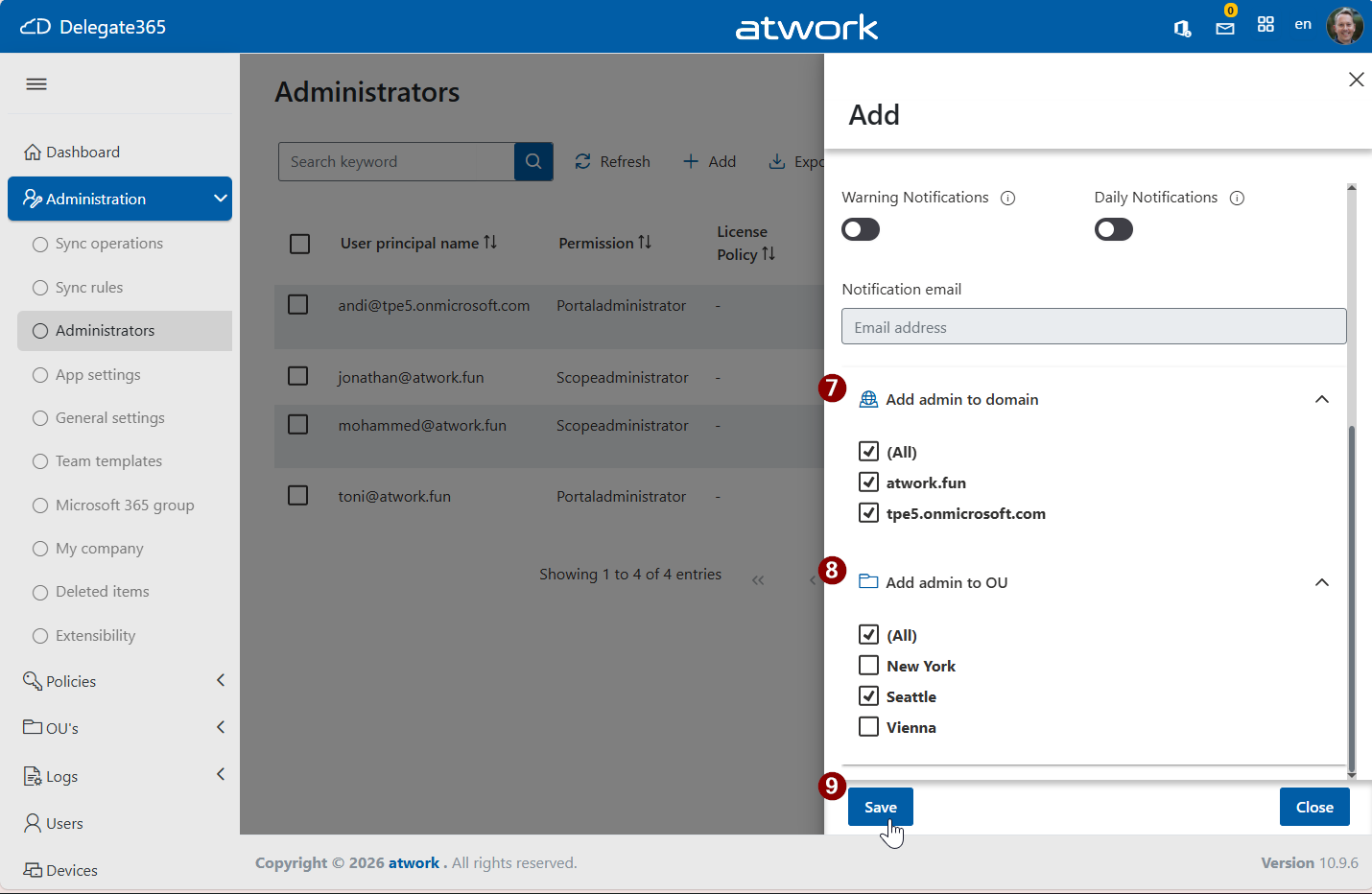This screenshot has width=1372, height=894.
Task: Click the search magnifier button
Action: click(x=533, y=161)
